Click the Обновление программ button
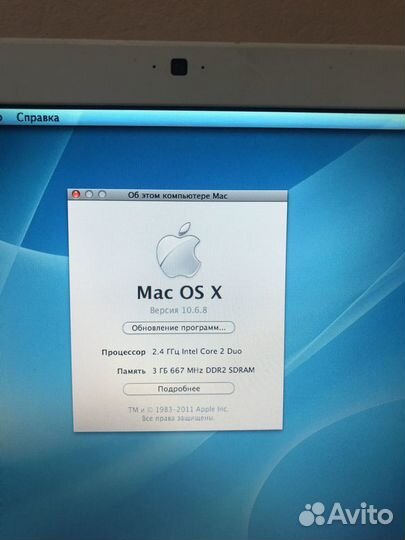 point(179,328)
